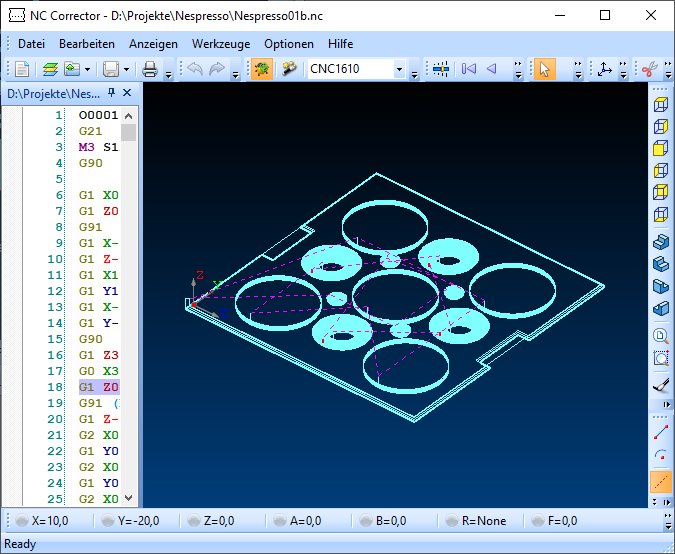
Task: Open the Bearbeiten menu
Action: [x=87, y=44]
